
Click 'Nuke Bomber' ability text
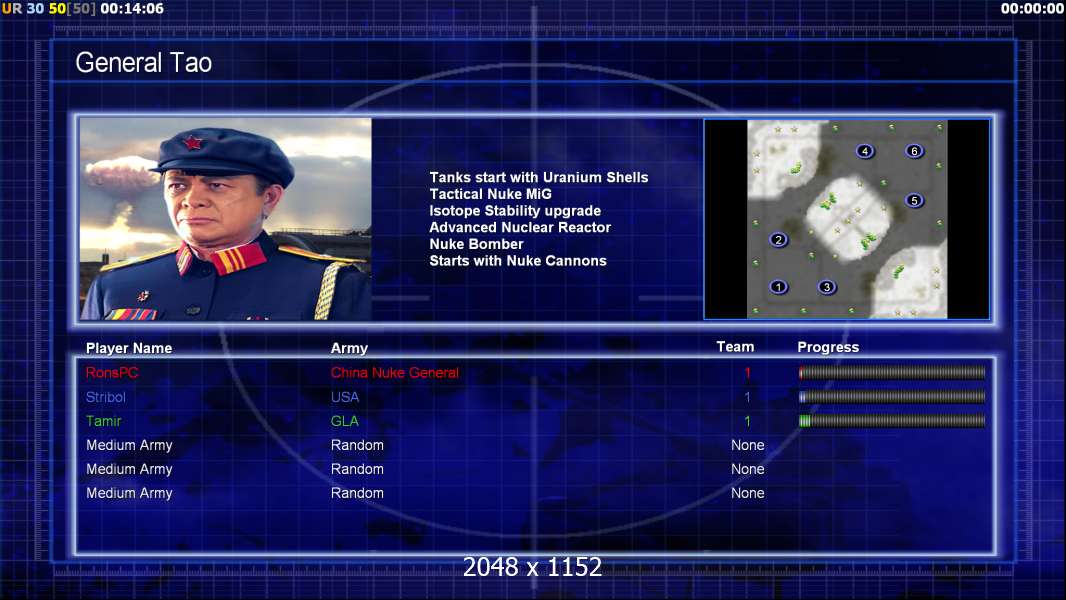coord(476,244)
